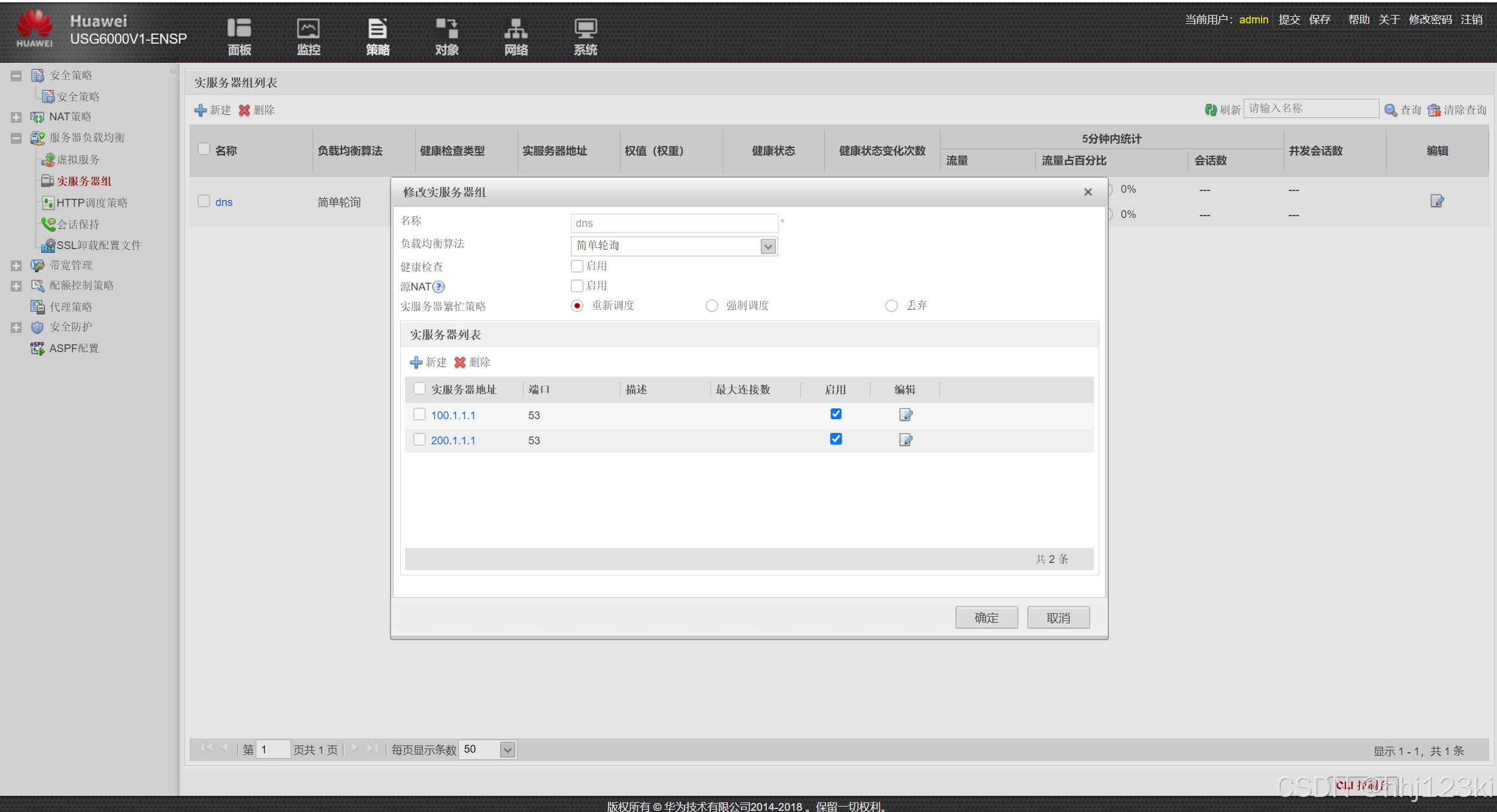Click the edit icon for dns group row
The width and height of the screenshot is (1497, 812).
click(1436, 201)
